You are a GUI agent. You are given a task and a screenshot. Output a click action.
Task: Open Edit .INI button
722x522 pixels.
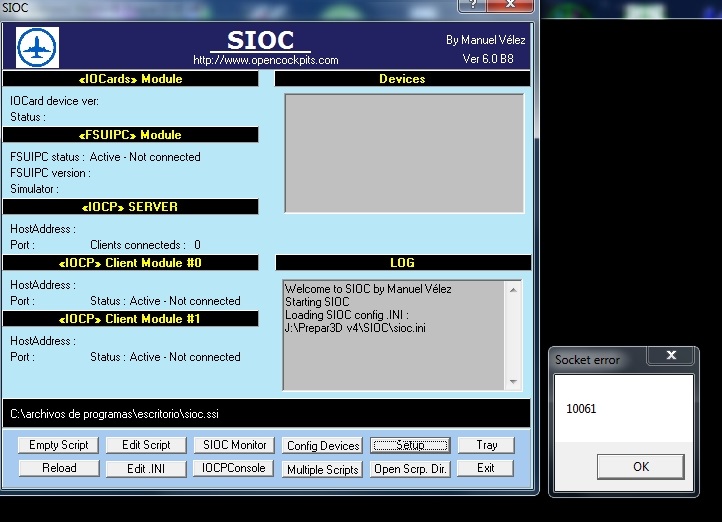click(x=146, y=469)
